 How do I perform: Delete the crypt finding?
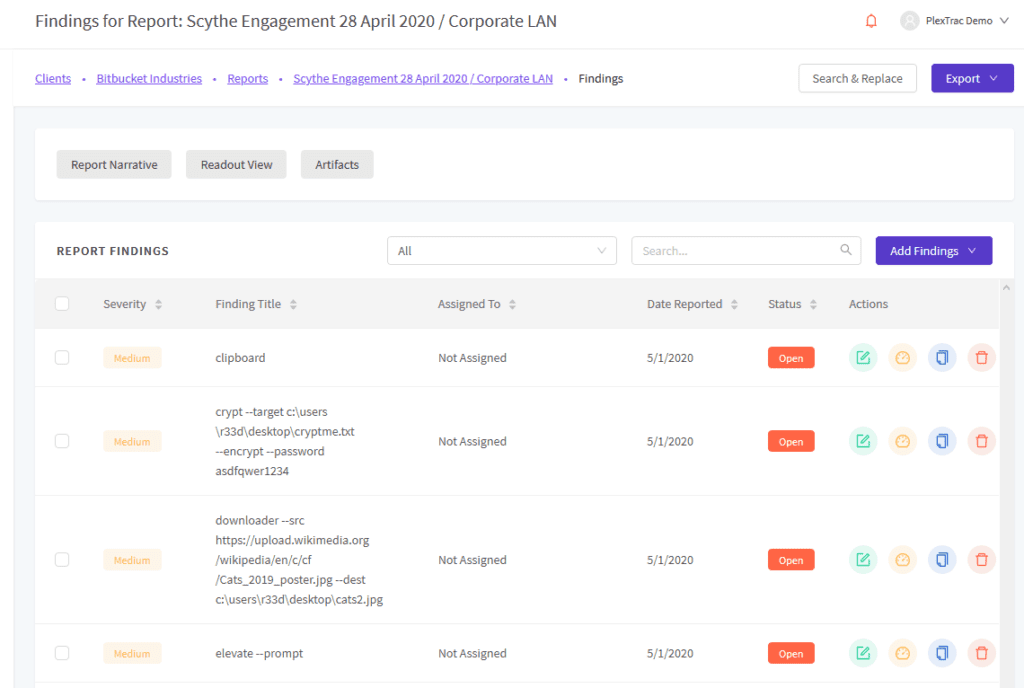click(x=981, y=441)
